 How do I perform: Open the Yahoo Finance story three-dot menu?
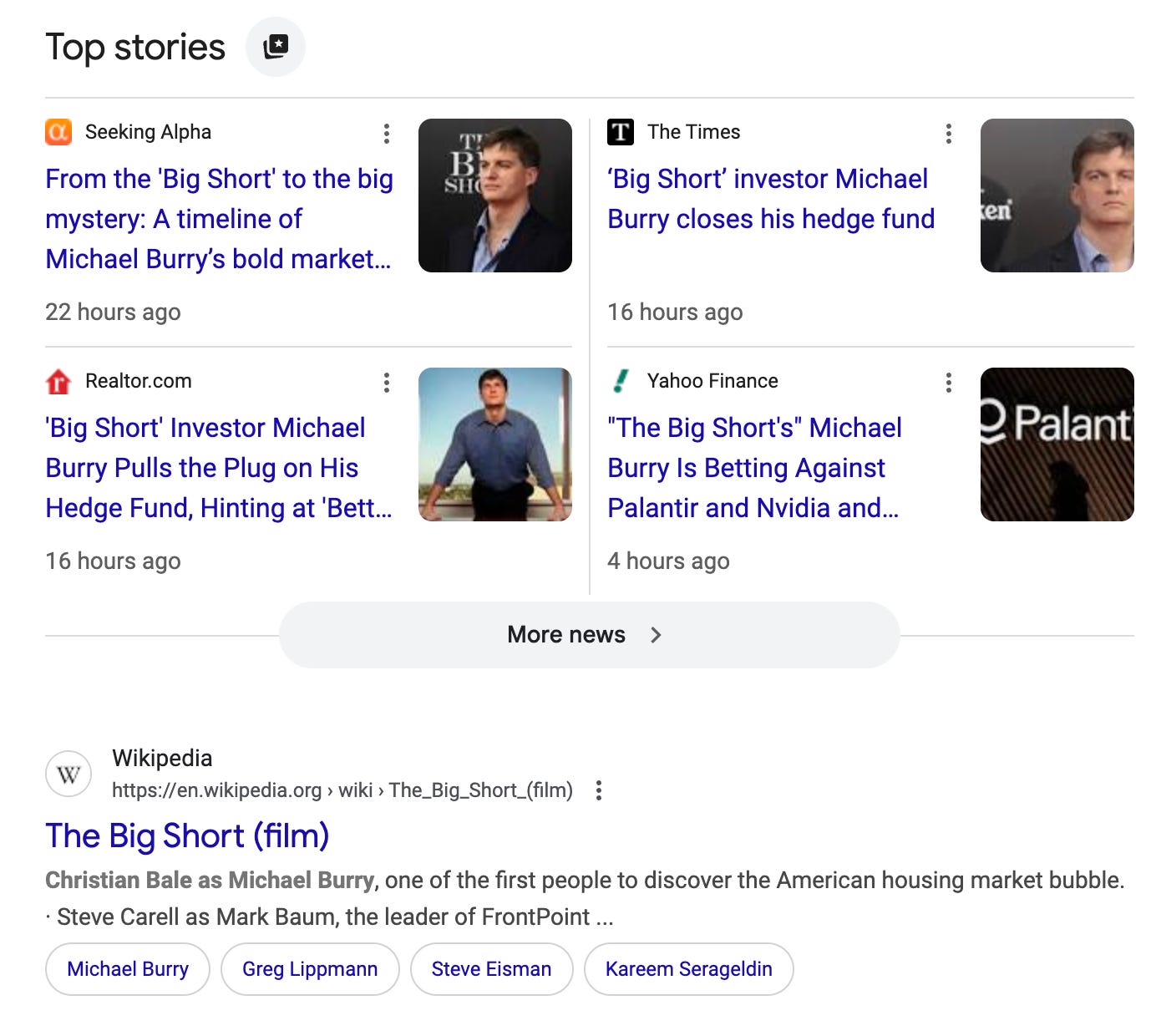(x=948, y=383)
